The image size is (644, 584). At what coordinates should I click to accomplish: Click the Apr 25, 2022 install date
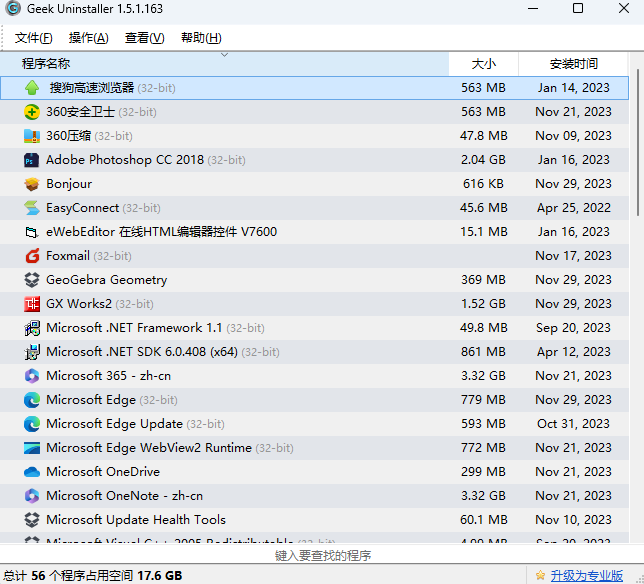tap(574, 208)
